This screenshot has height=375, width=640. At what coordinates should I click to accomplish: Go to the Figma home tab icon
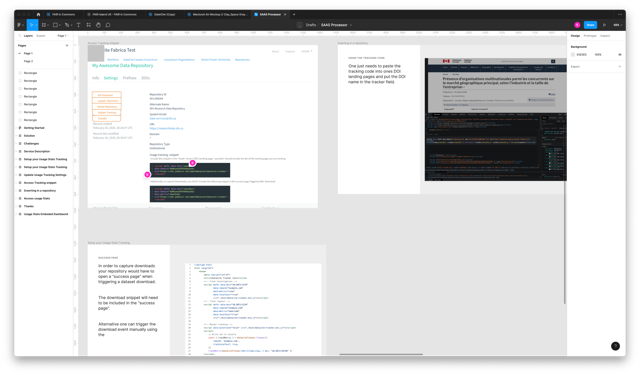(38, 14)
